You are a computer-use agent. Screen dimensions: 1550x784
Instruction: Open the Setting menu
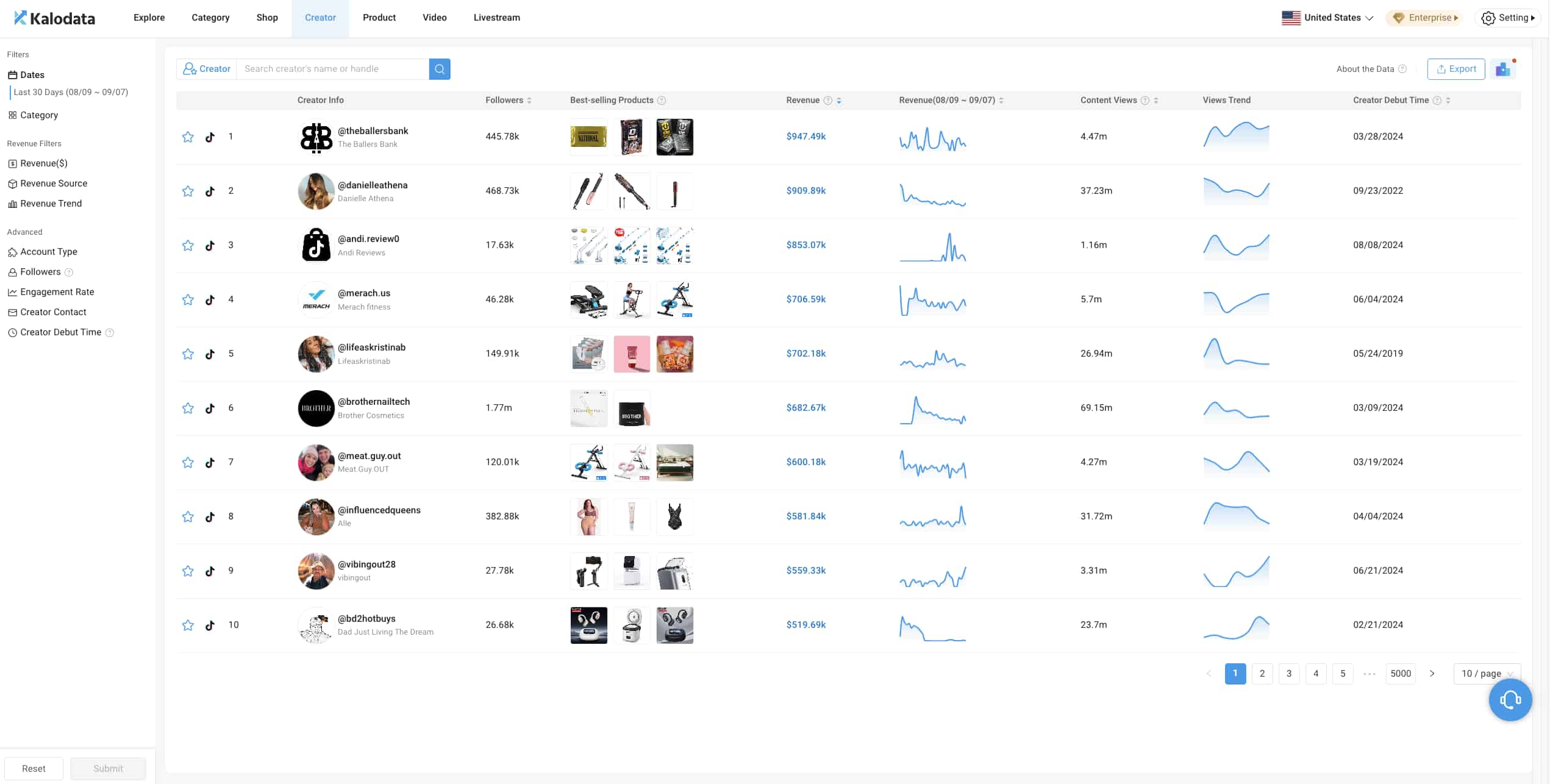click(1512, 18)
